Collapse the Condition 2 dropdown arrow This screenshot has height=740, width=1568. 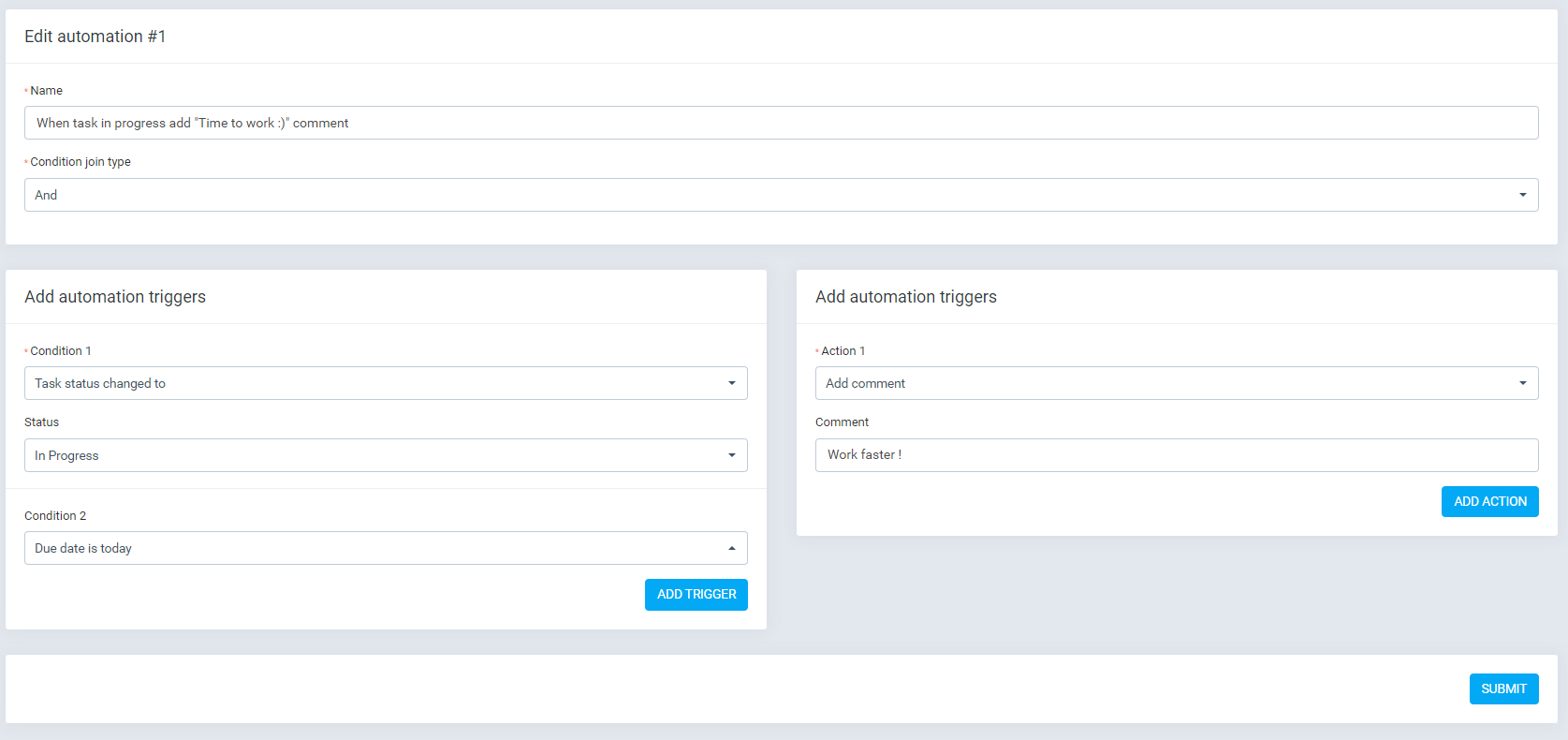(731, 548)
